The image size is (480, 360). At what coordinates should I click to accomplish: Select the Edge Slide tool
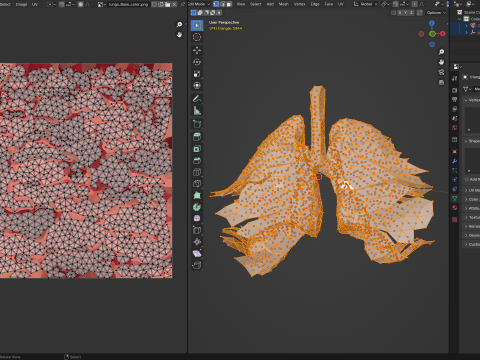click(197, 230)
